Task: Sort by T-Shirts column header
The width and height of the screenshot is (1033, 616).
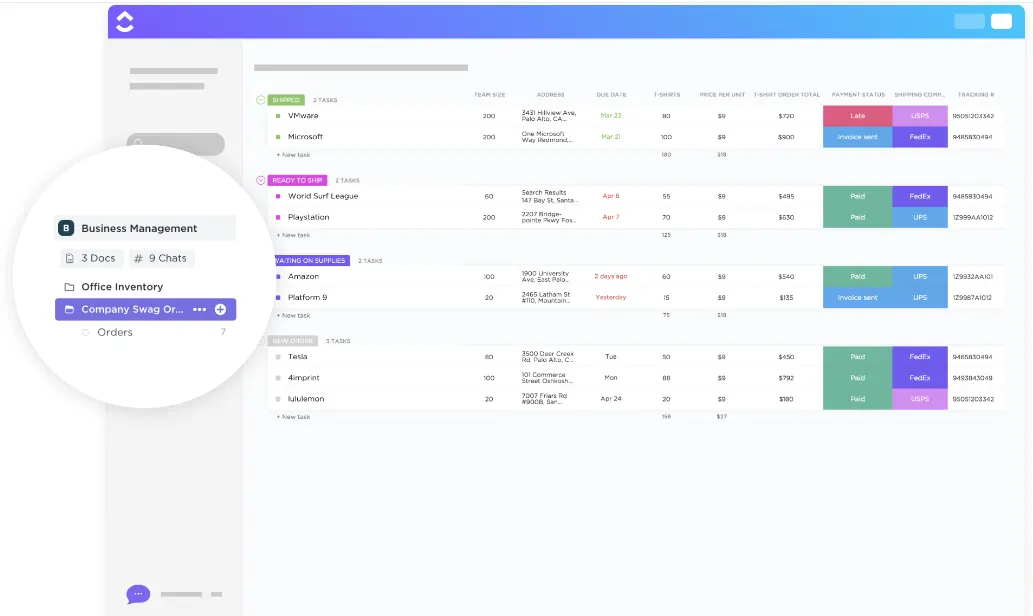Action: (x=667, y=95)
